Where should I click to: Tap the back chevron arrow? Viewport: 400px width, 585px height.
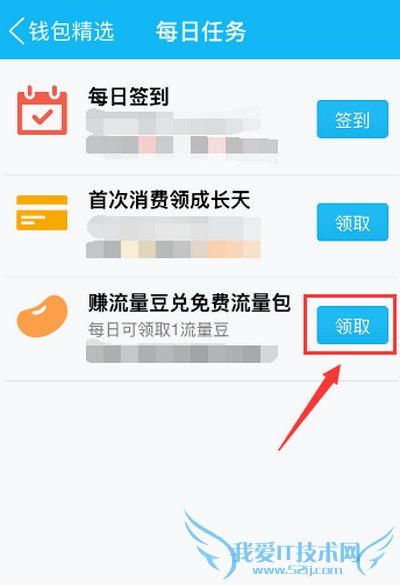17,31
